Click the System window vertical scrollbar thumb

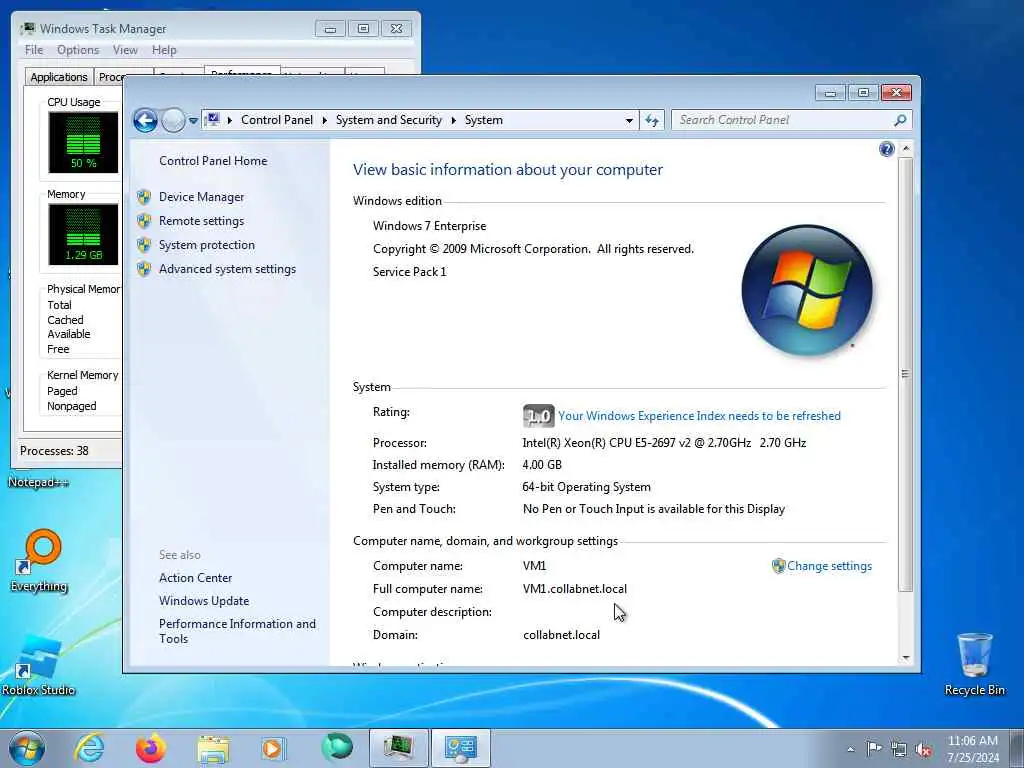906,374
